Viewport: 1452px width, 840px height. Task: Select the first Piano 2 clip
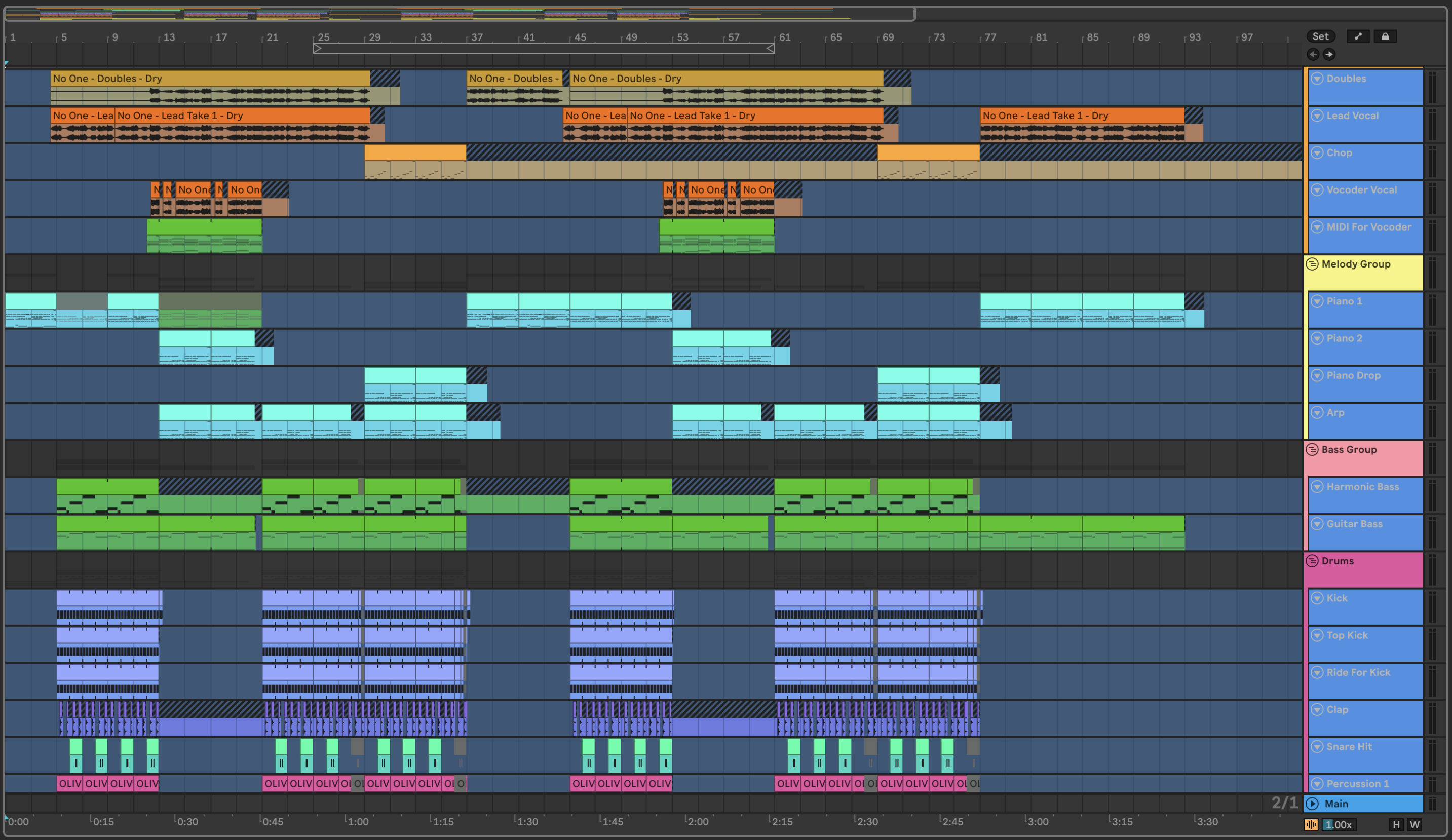[185, 347]
